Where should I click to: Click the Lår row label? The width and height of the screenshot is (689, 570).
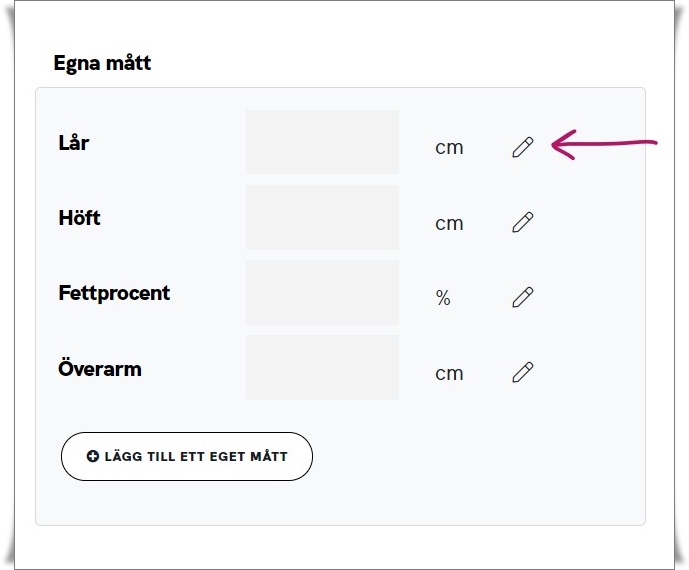pos(74,143)
